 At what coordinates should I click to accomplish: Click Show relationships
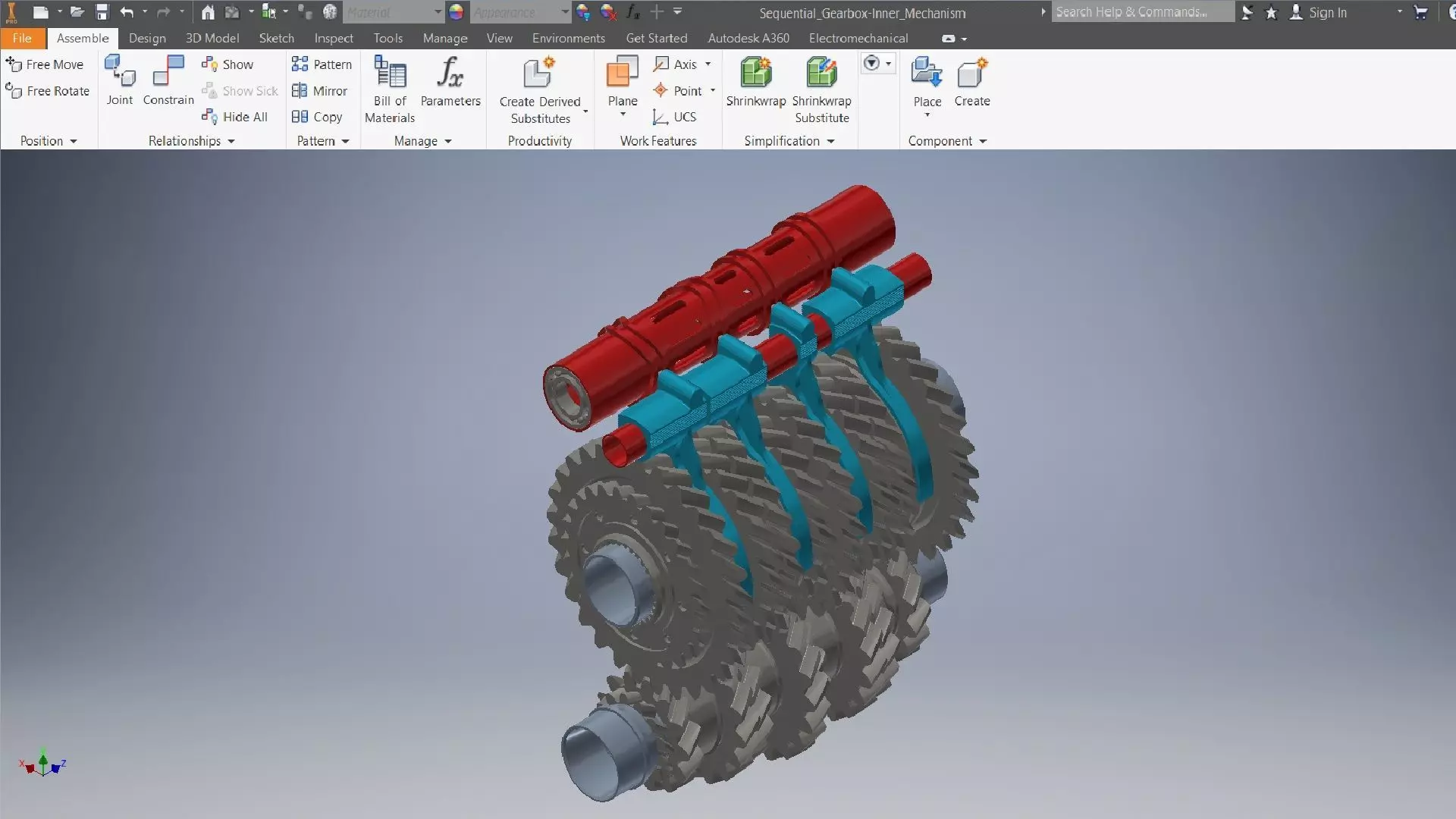pyautogui.click(x=227, y=64)
